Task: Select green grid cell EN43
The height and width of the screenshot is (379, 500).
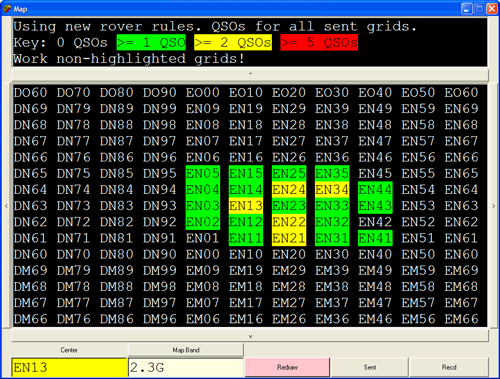Action: pyautogui.click(x=375, y=206)
